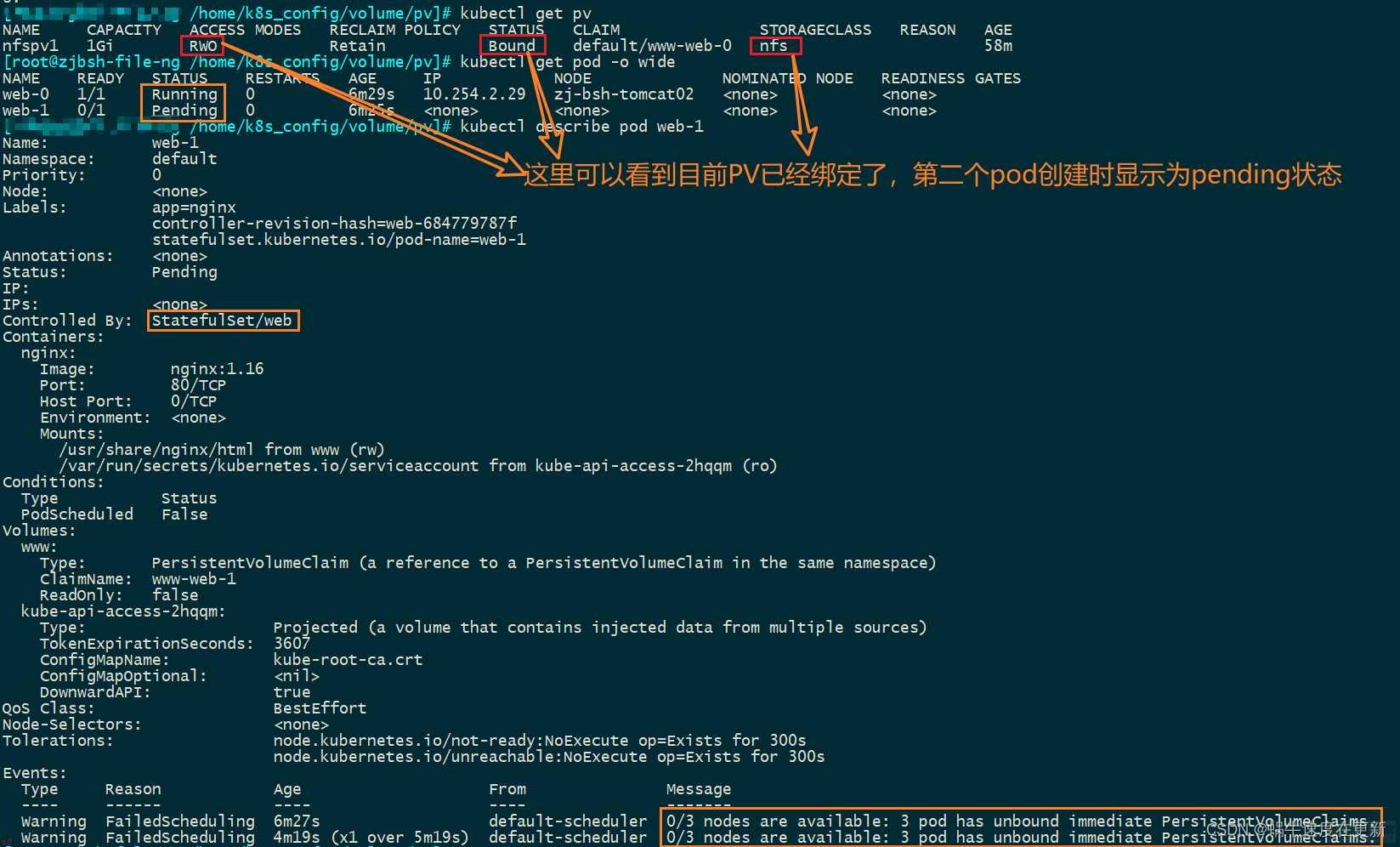Select TokenExpirationSeconds value '3607'
This screenshot has height=847, width=1400.
point(292,644)
